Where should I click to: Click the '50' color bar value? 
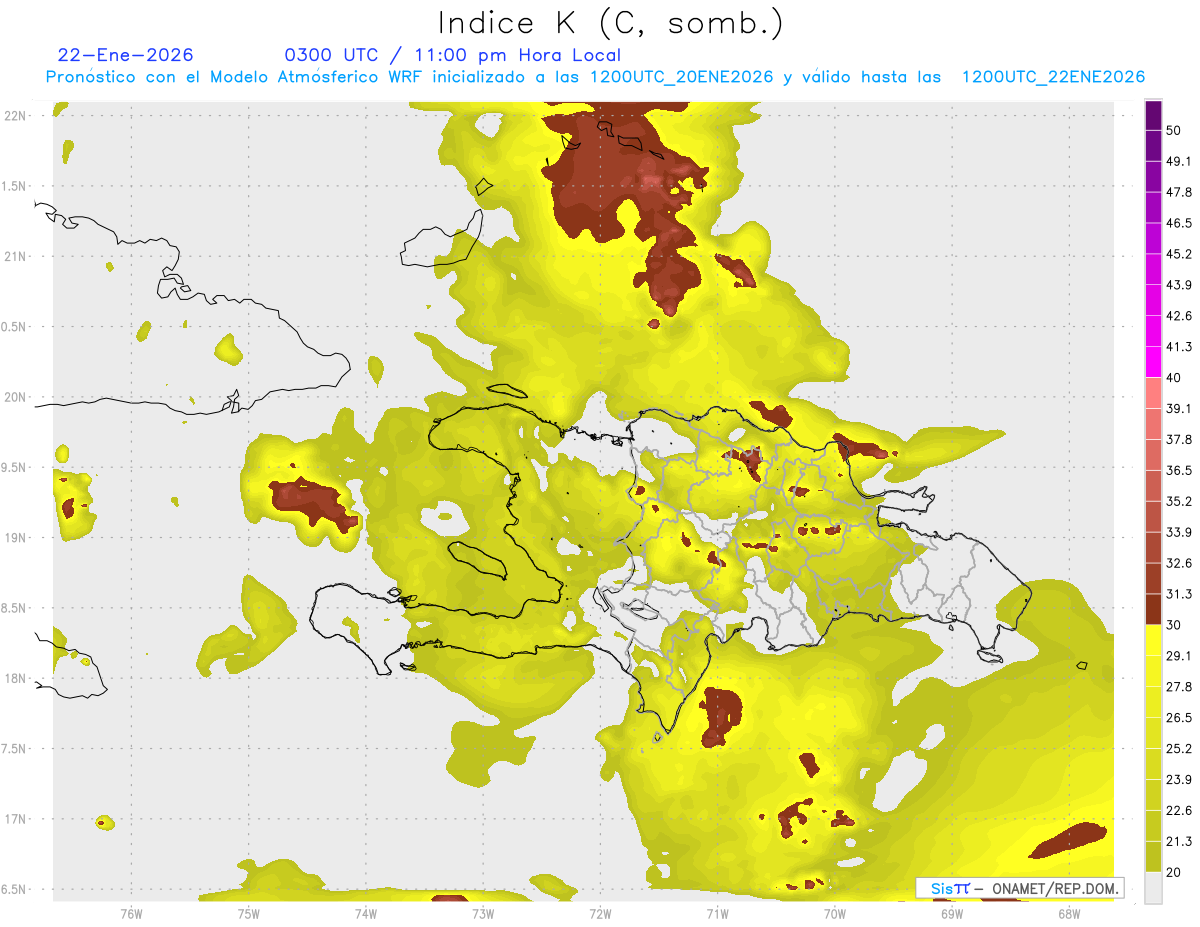(x=1174, y=130)
